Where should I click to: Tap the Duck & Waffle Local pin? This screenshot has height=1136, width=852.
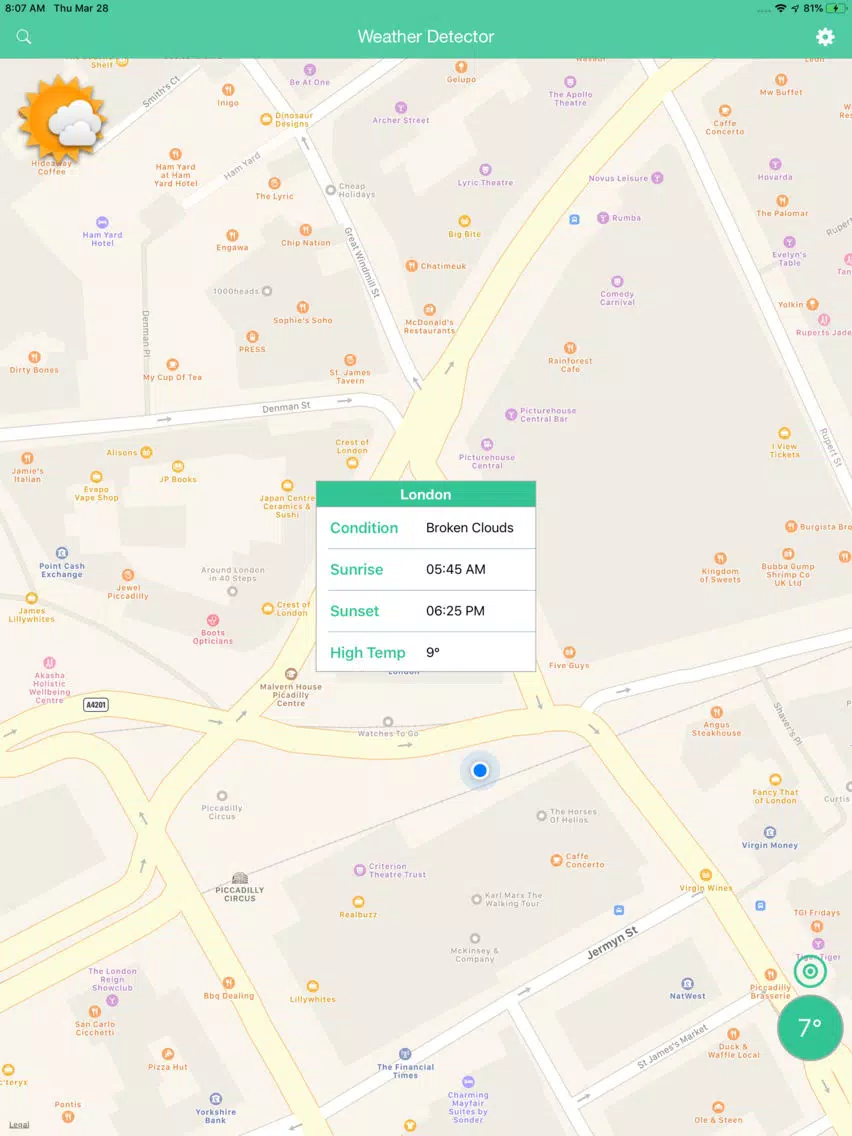pos(733,1034)
